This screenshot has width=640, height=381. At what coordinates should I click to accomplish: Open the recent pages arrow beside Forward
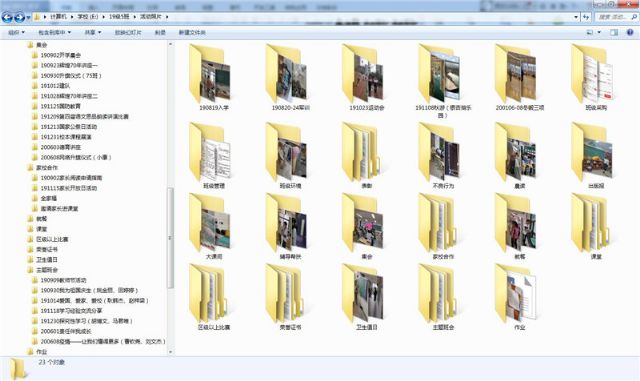[28, 17]
